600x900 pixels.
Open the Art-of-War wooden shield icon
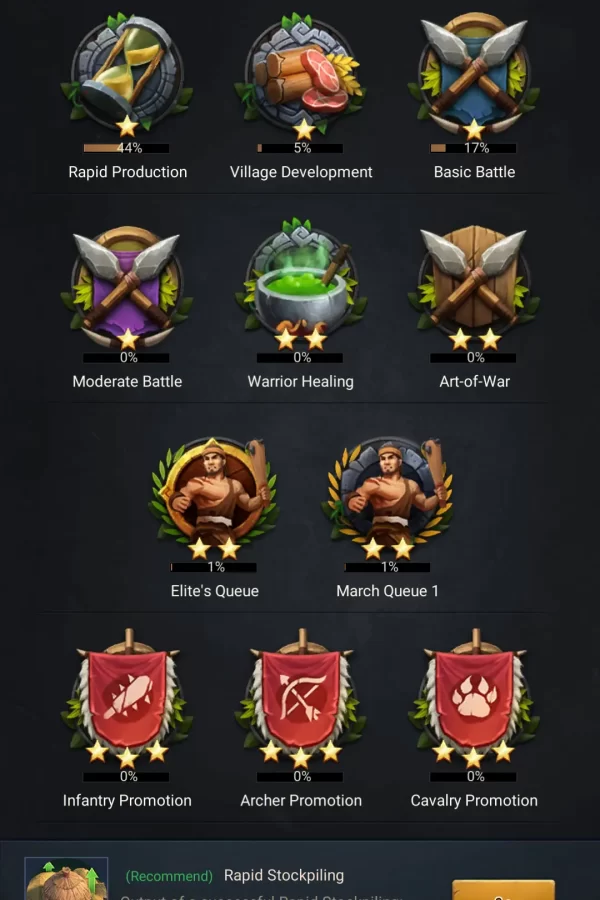coord(474,284)
